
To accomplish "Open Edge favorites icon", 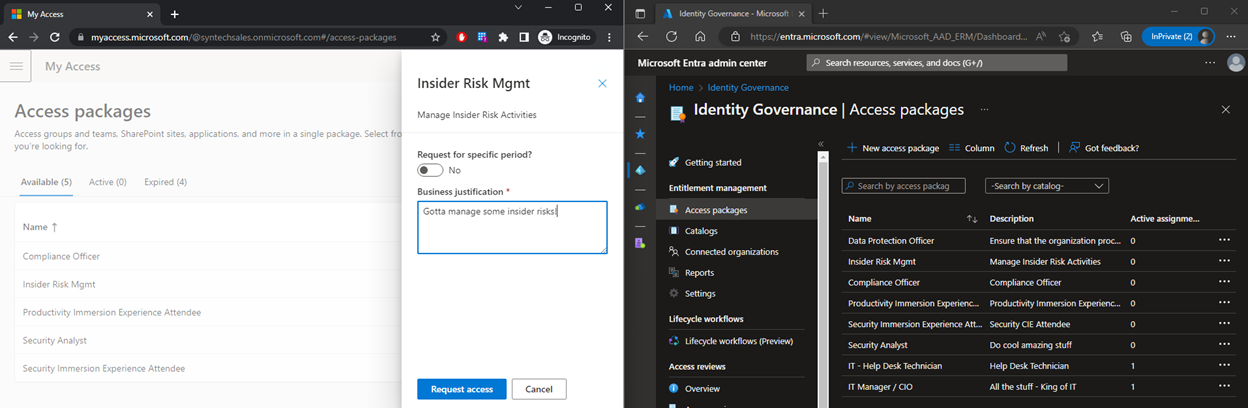I will coord(1097,36).
